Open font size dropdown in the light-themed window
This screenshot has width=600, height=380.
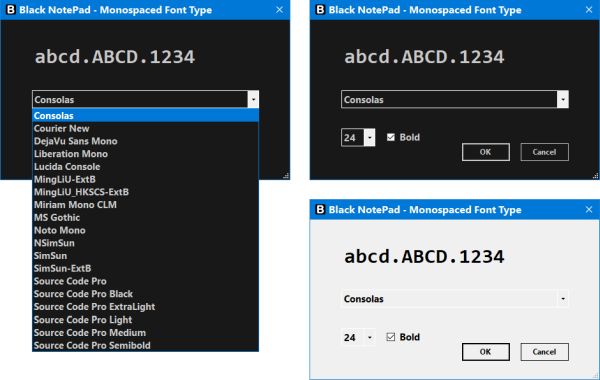[x=370, y=337]
